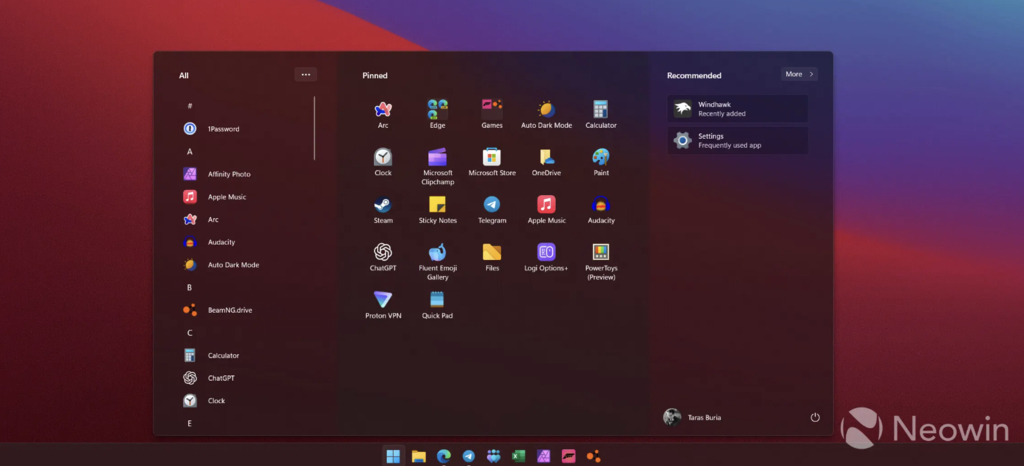The width and height of the screenshot is (1024, 466).
Task: Launch PowerToys (Preview)
Action: click(x=601, y=262)
